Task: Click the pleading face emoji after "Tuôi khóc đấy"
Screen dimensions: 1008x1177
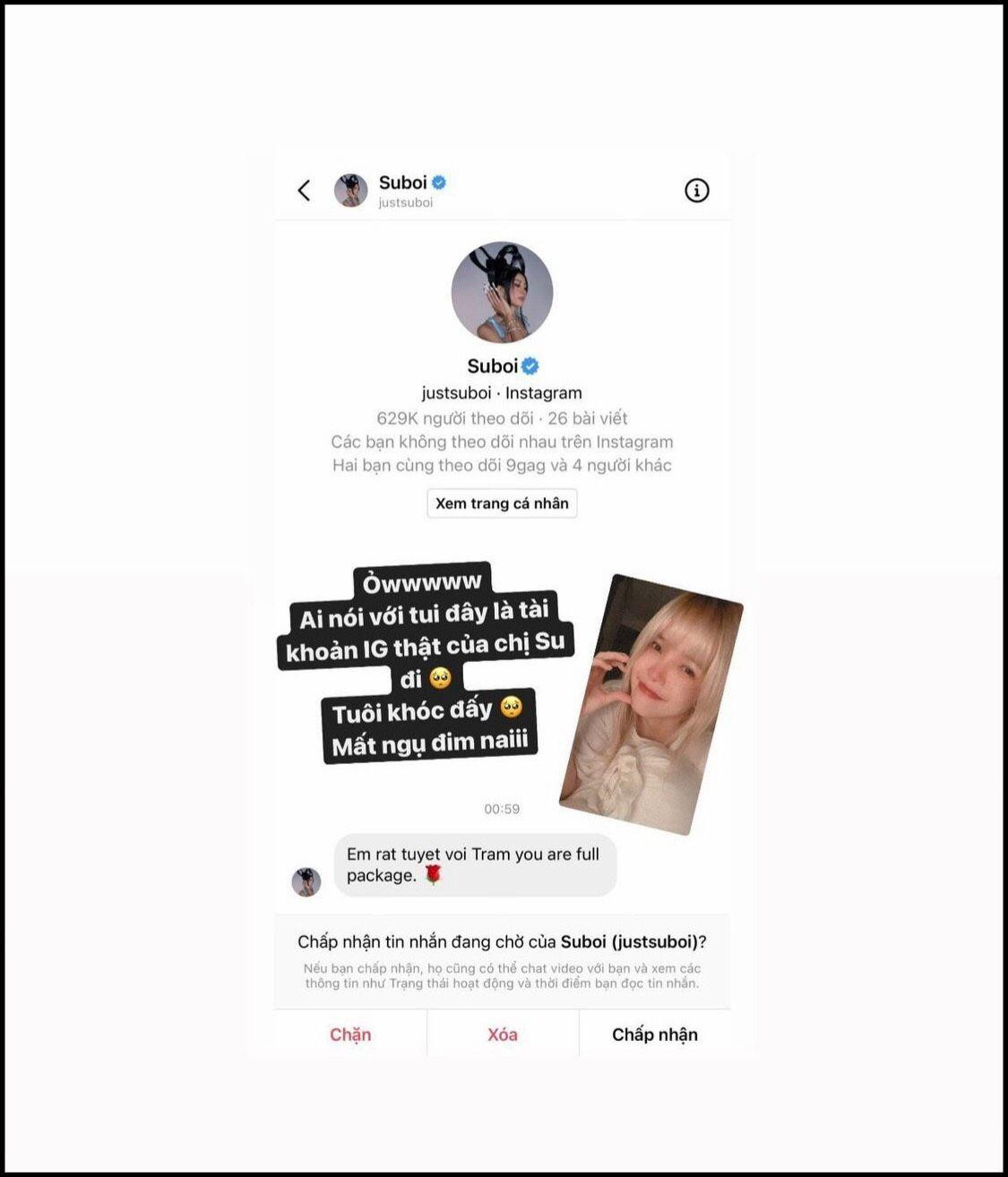Action: (x=511, y=708)
